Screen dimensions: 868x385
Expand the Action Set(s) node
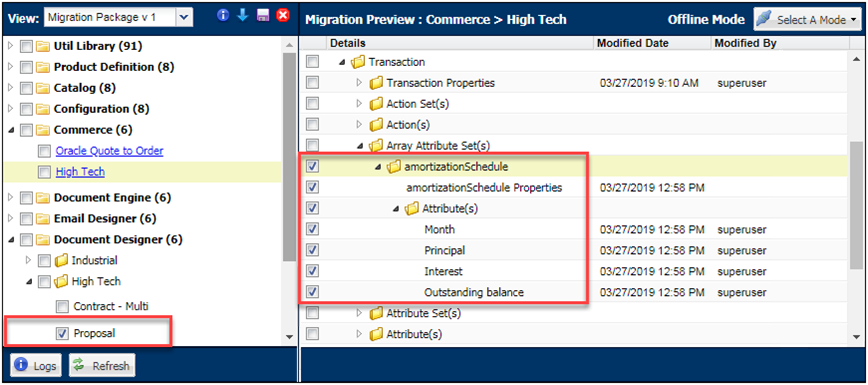pyautogui.click(x=360, y=104)
